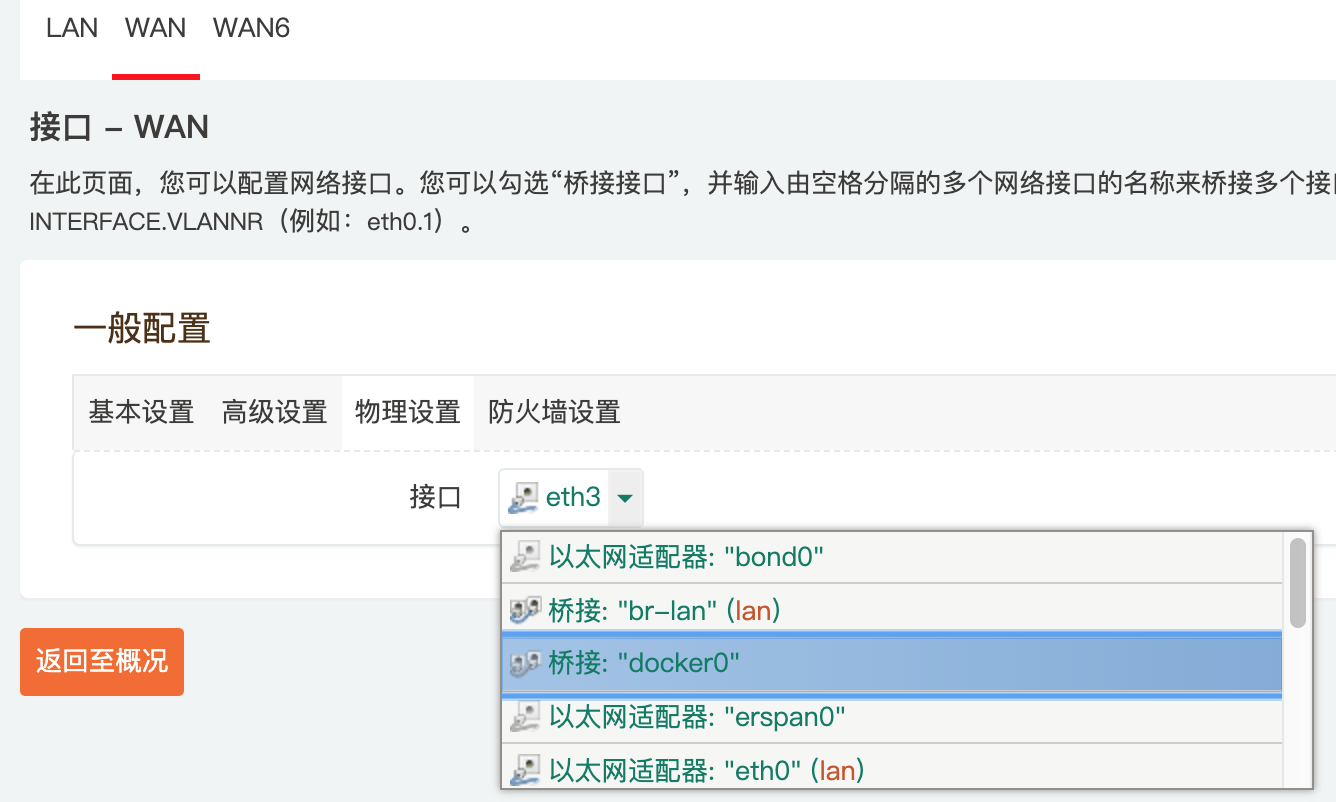Viewport: 1336px width, 802px height.
Task: Click the docker0 bridge icon
Action: [x=525, y=663]
